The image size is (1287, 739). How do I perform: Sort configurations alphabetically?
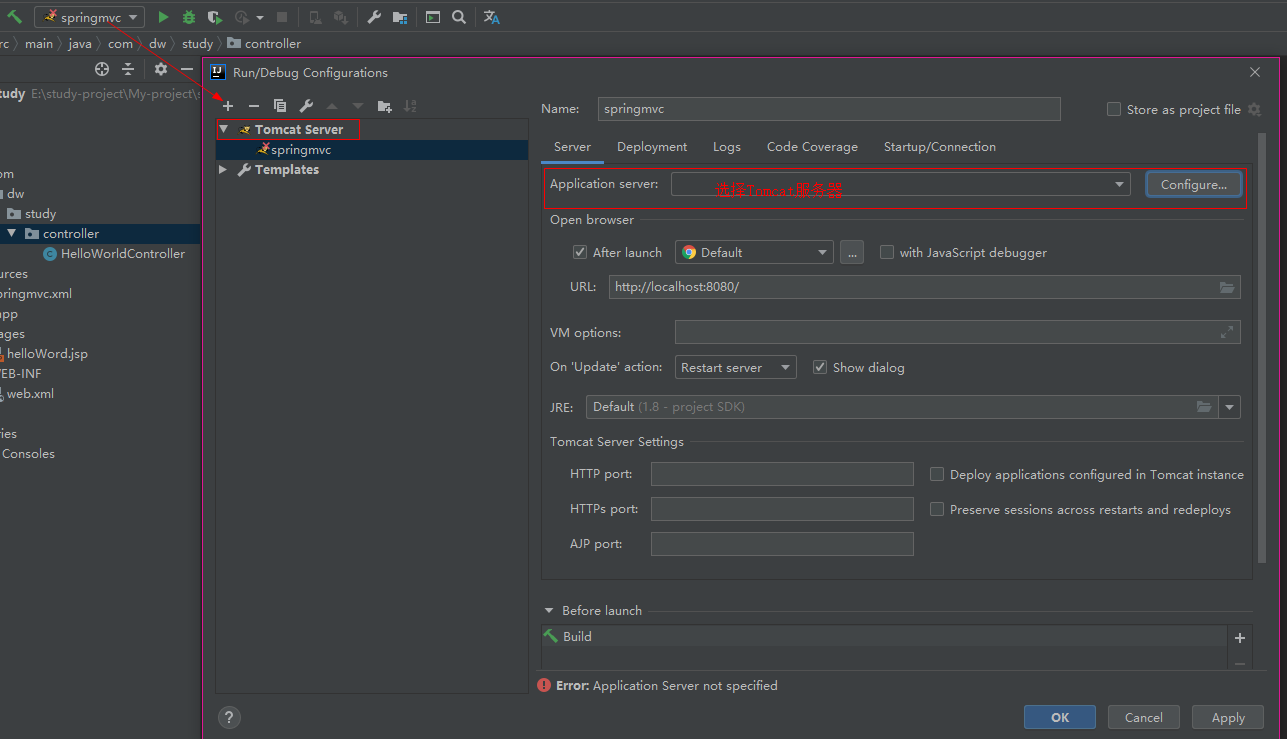[410, 106]
